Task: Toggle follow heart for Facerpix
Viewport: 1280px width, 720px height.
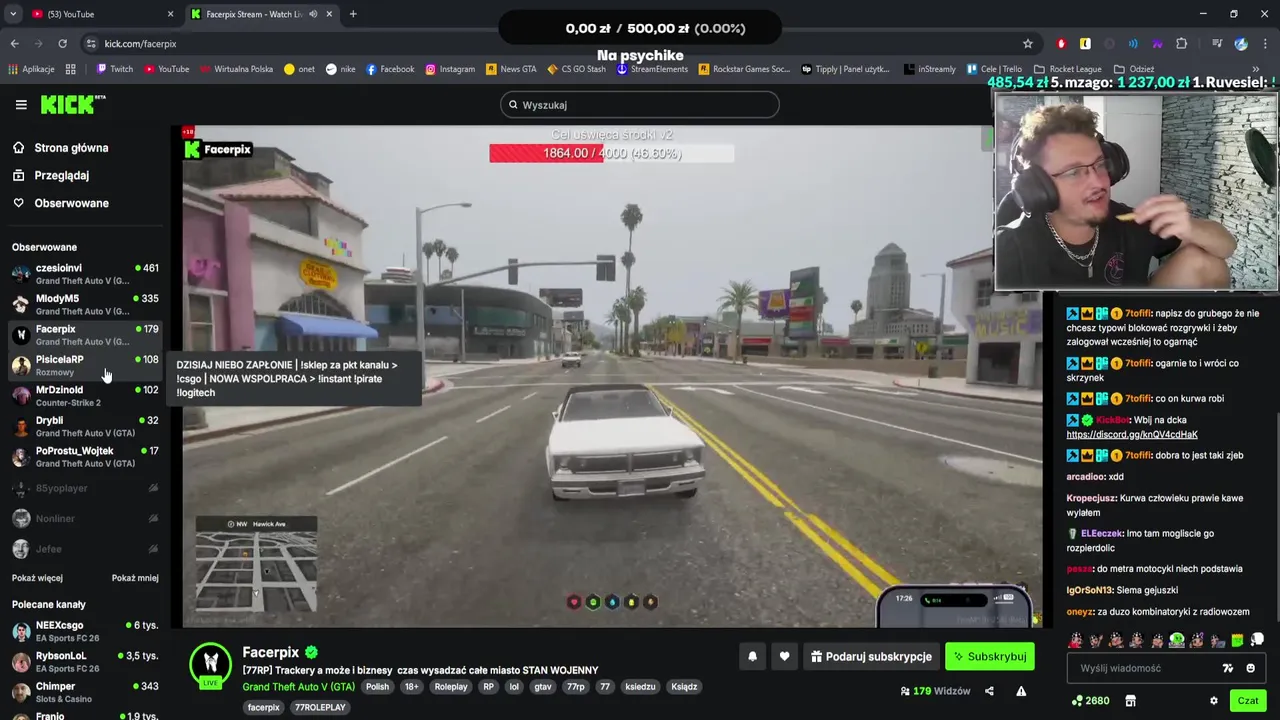Action: pyautogui.click(x=784, y=657)
